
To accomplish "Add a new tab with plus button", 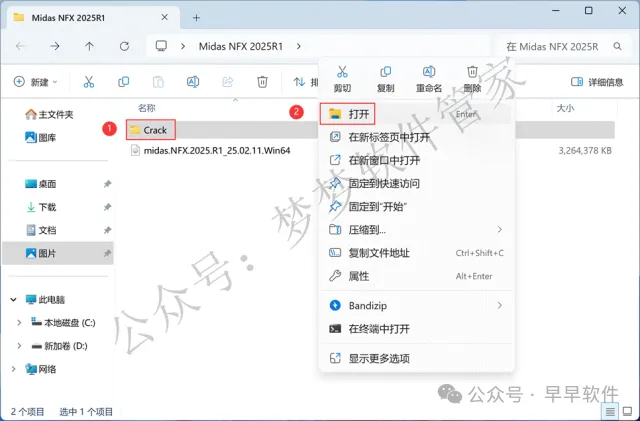I will pos(196,18).
